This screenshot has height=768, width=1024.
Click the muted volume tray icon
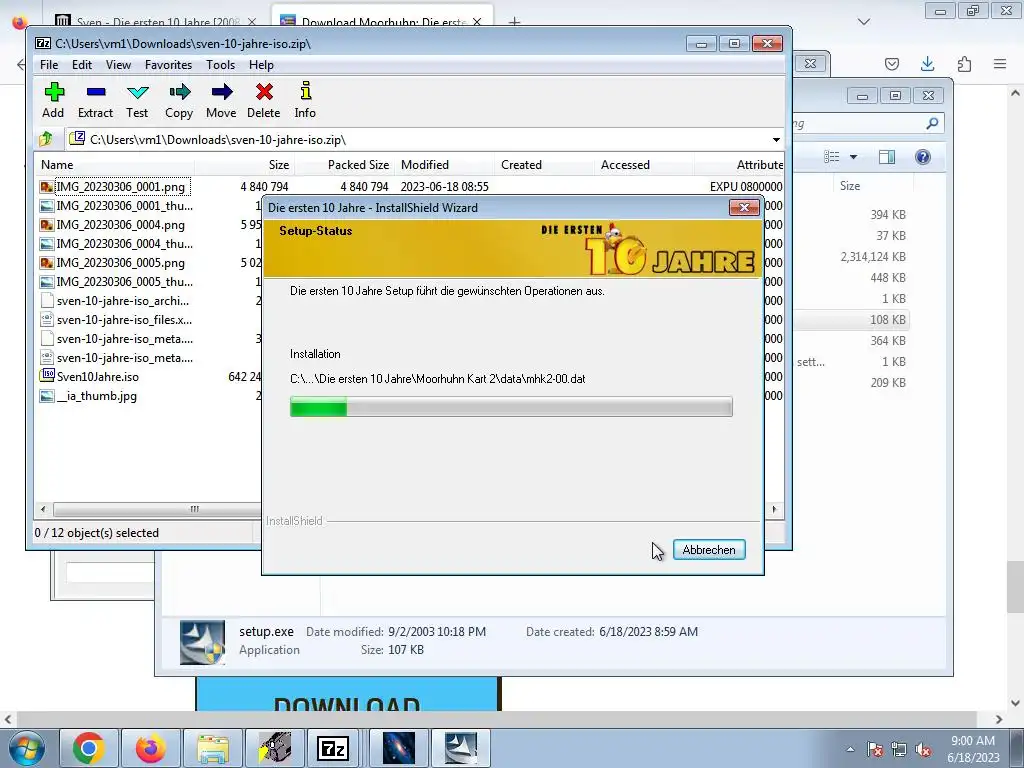click(923, 749)
